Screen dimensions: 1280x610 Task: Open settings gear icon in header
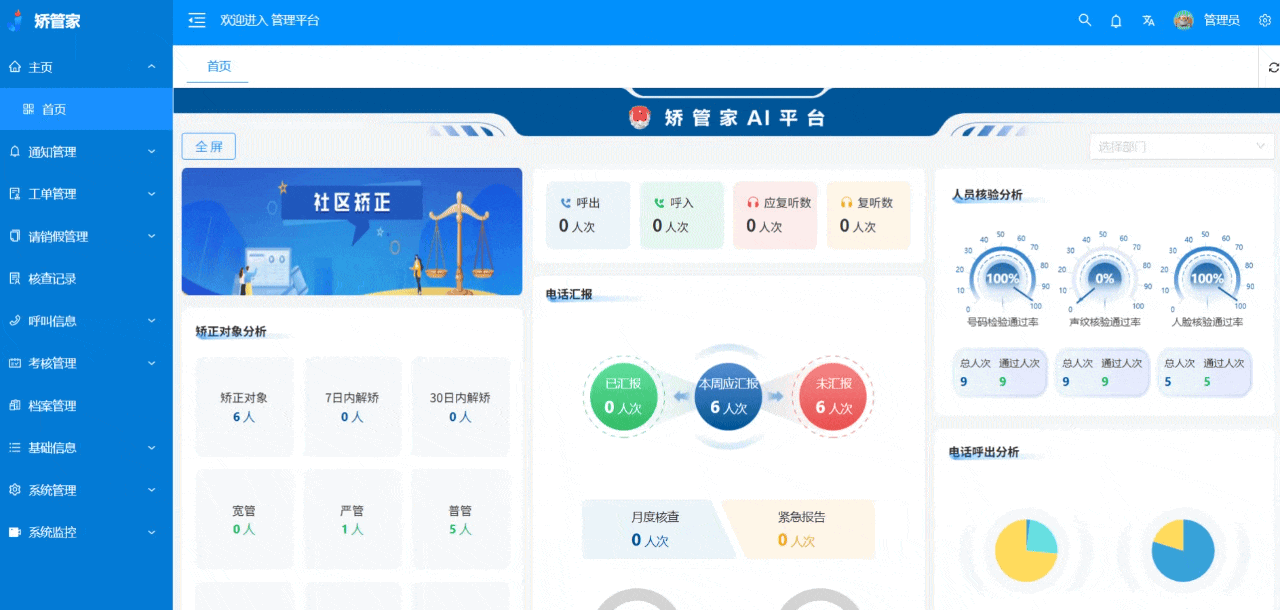pyautogui.click(x=1265, y=20)
